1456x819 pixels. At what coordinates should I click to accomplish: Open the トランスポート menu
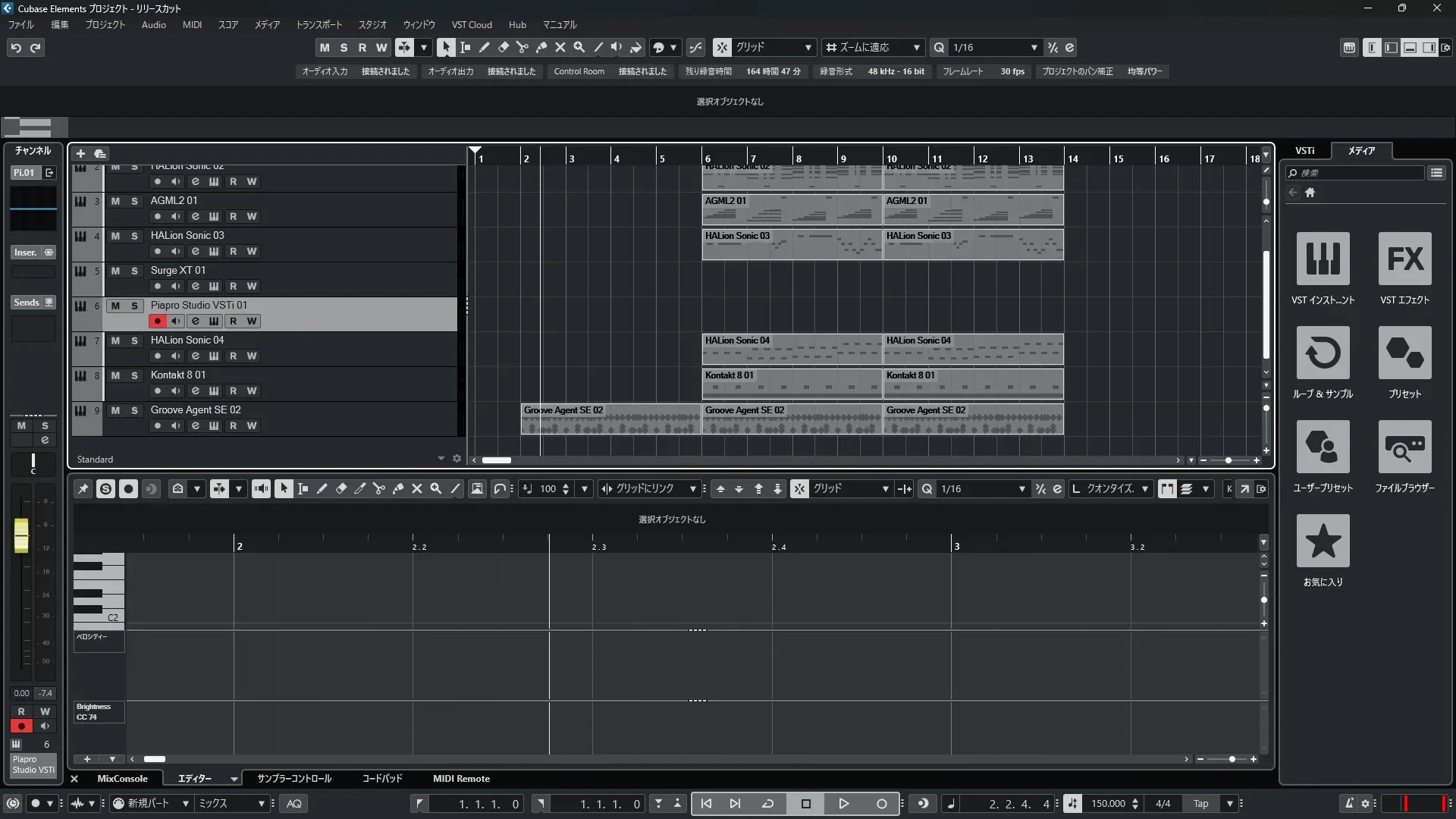coord(318,25)
